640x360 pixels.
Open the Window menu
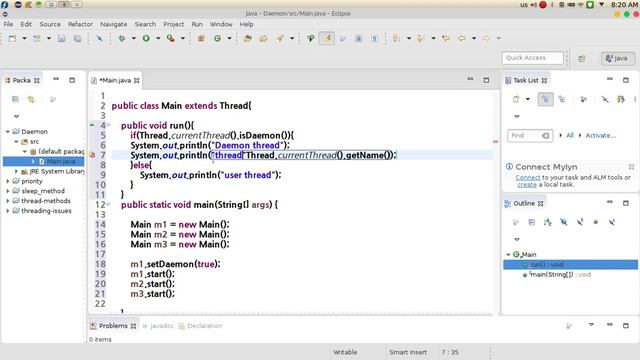pyautogui.click(x=221, y=24)
